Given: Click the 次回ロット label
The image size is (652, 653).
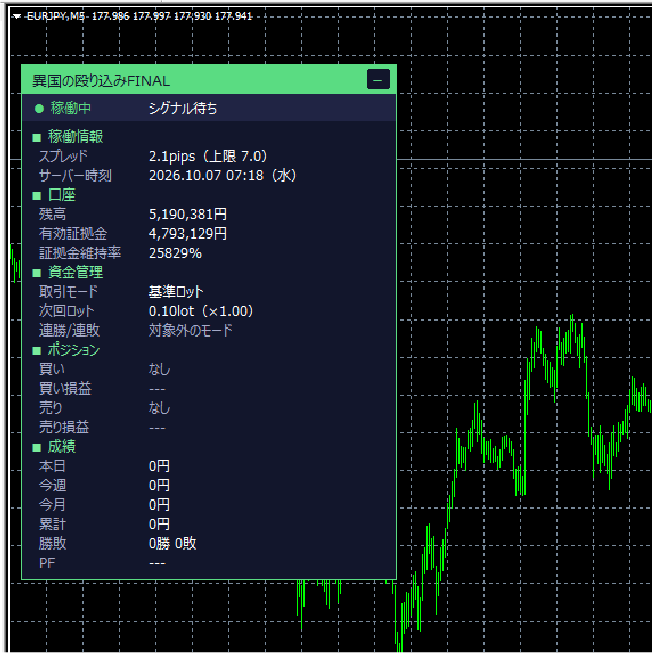Looking at the screenshot, I should (66, 311).
